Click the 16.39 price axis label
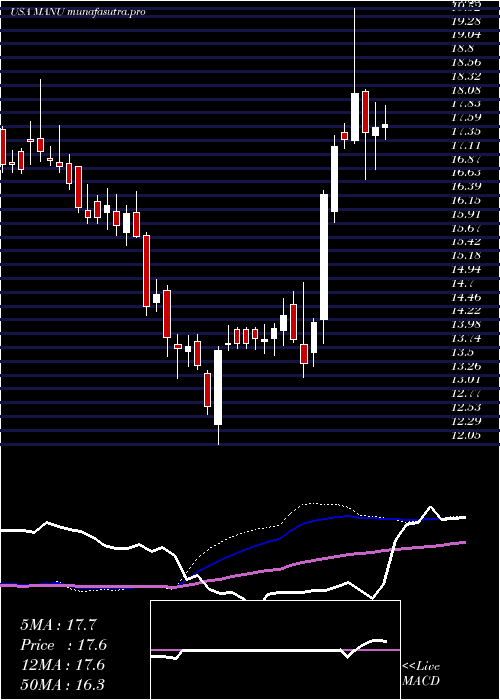 tap(467, 187)
